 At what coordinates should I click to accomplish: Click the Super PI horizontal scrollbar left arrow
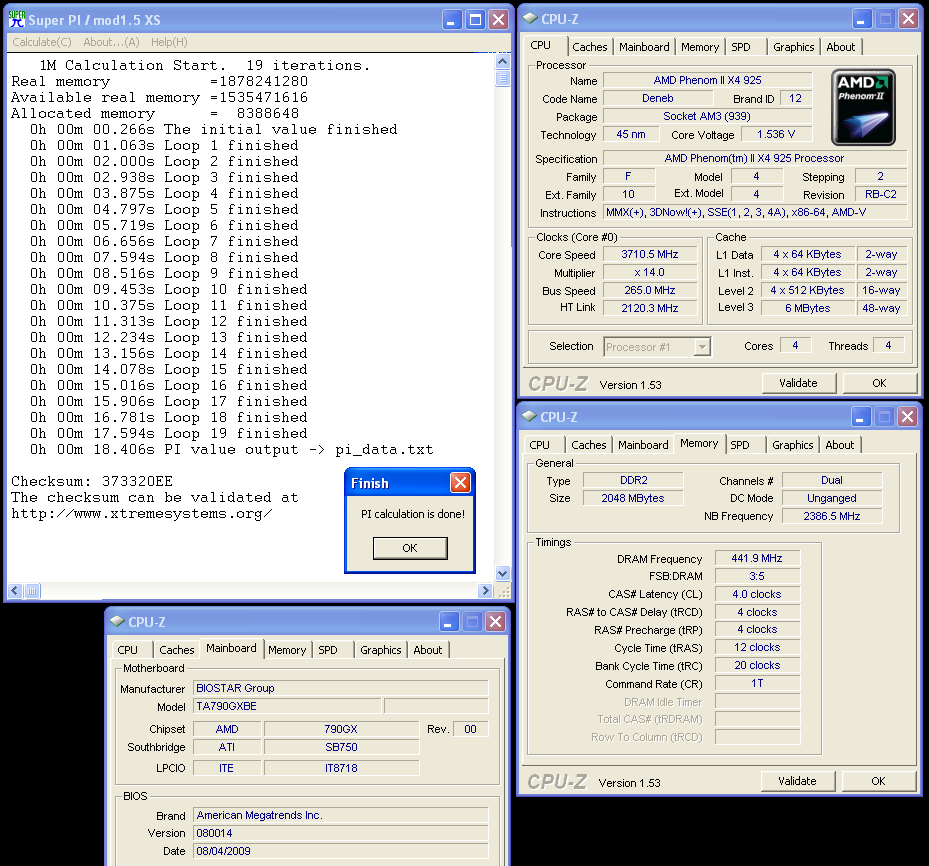[15, 591]
